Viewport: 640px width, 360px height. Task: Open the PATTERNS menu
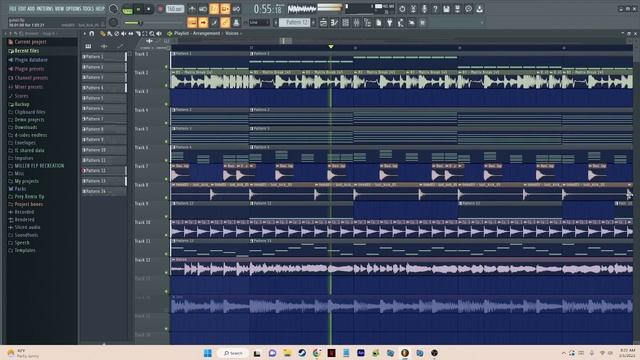tap(45, 9)
